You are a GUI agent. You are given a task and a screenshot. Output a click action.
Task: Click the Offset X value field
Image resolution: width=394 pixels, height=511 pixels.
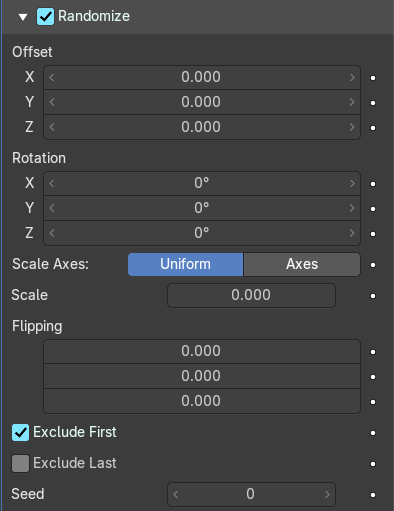tap(202, 77)
